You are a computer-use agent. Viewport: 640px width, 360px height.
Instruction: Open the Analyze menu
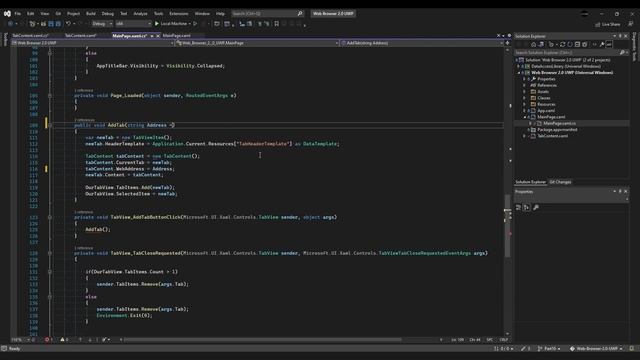140,13
